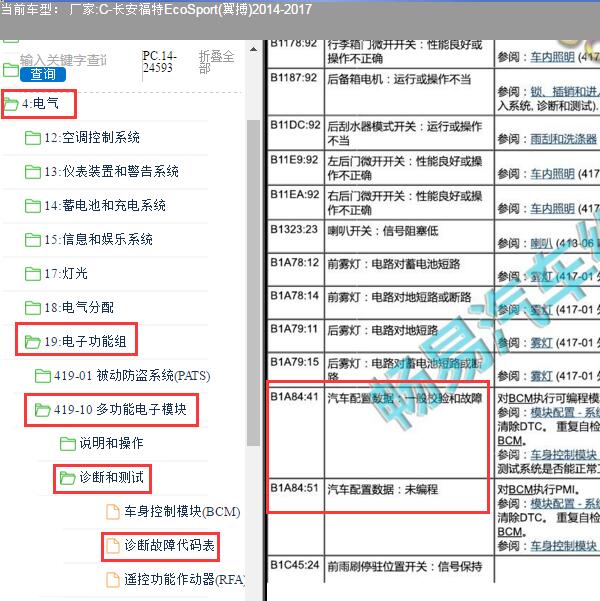Click folder icon of 419-01 被动防盗系统
The width and height of the screenshot is (600, 601).
[x=43, y=376]
